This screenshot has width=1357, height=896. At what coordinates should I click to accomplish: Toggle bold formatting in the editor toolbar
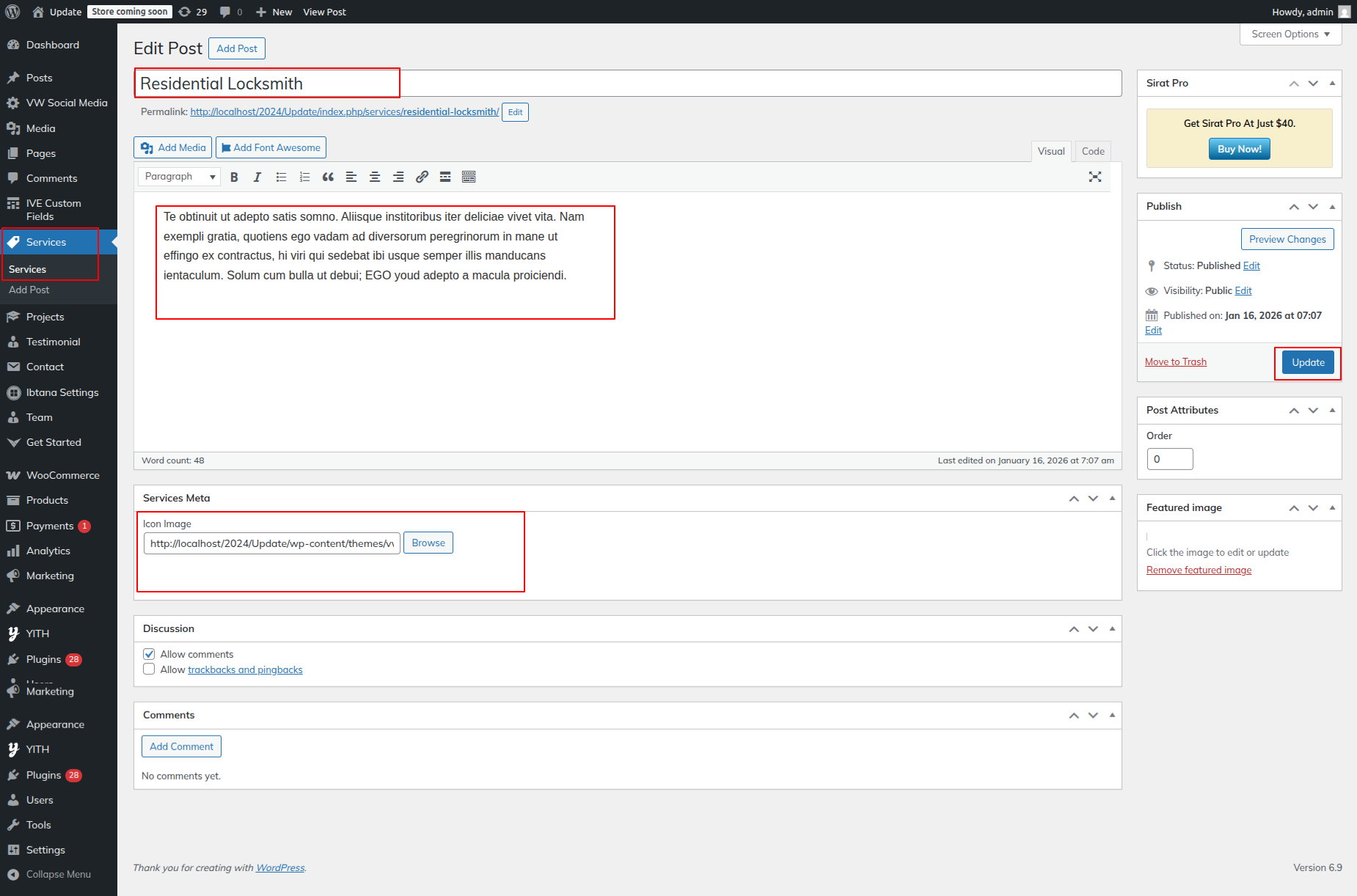pyautogui.click(x=234, y=177)
